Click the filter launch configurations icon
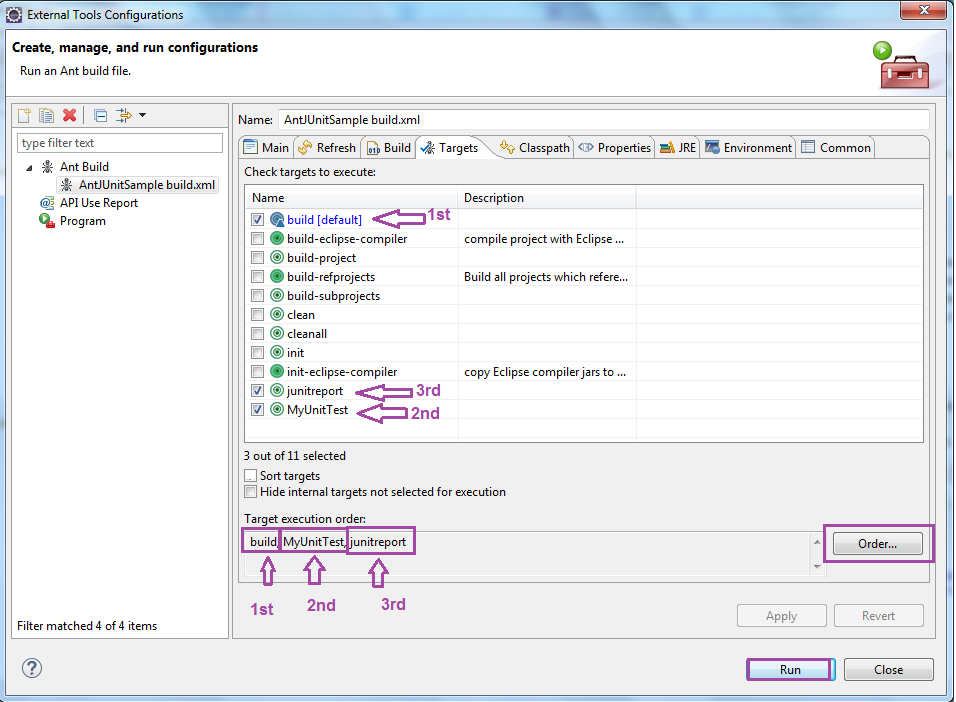956x702 pixels. tap(124, 116)
